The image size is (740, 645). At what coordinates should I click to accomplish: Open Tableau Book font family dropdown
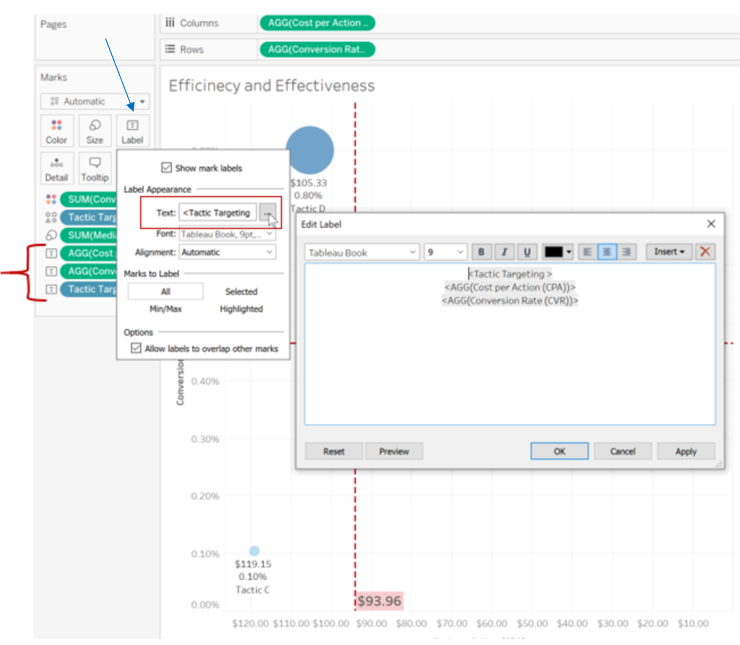(362, 252)
